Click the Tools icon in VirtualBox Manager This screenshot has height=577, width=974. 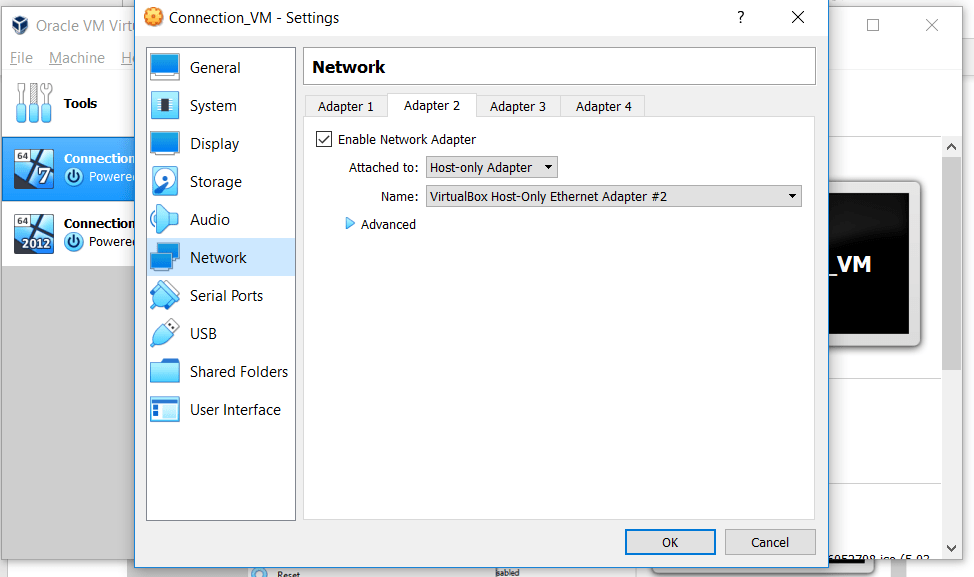(34, 103)
